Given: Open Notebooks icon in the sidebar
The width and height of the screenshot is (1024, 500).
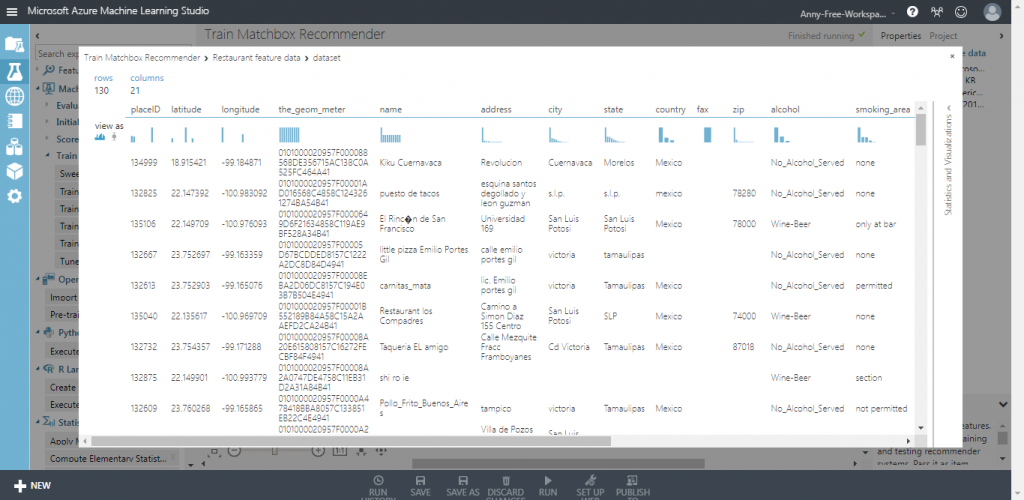Looking at the screenshot, I should coord(14,121).
